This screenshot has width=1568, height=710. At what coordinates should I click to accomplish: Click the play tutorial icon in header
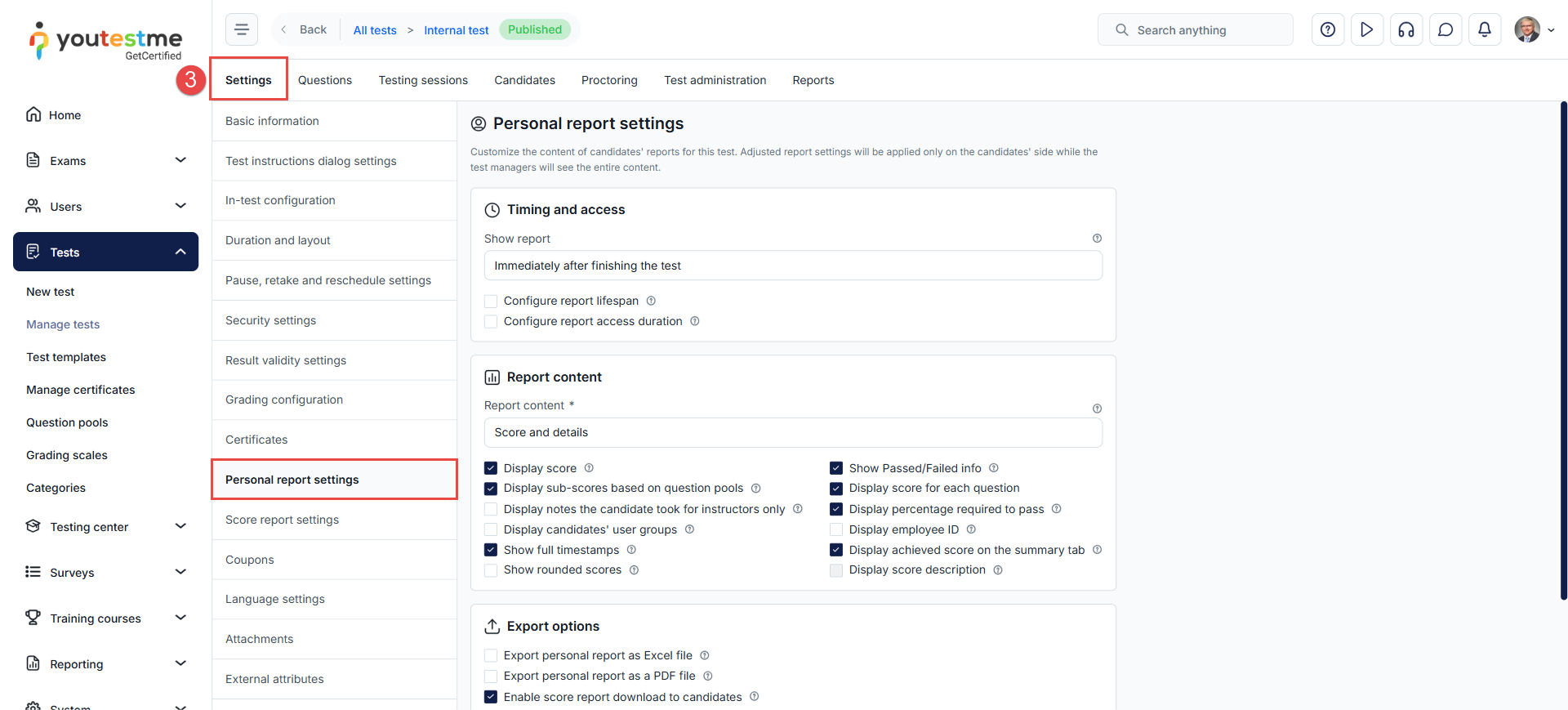point(1367,29)
